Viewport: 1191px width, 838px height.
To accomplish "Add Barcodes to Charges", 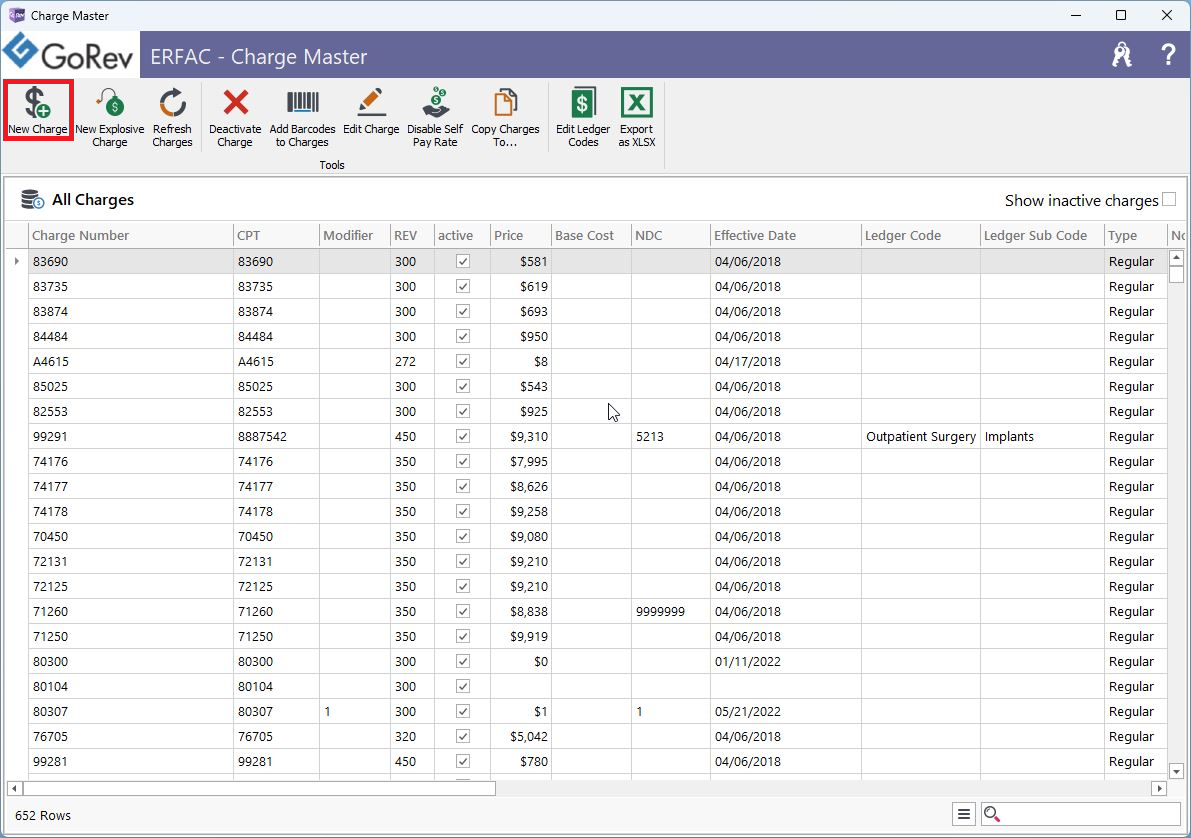I will [302, 116].
